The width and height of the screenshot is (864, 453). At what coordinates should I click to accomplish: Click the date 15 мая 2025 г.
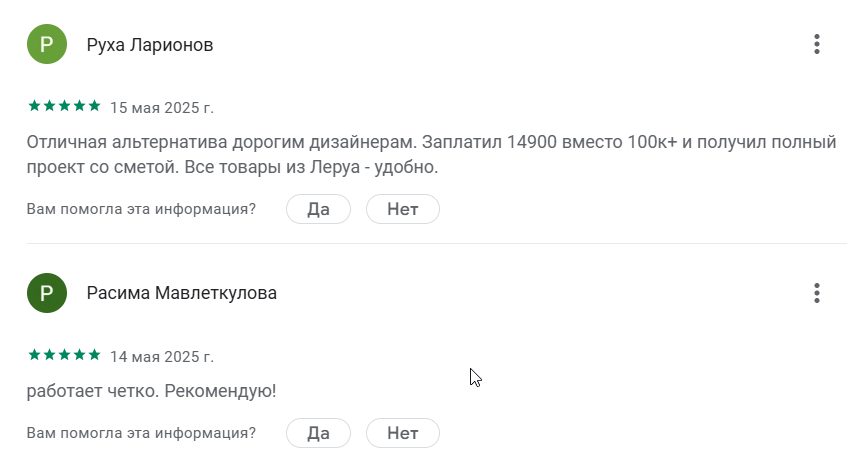pyautogui.click(x=161, y=107)
